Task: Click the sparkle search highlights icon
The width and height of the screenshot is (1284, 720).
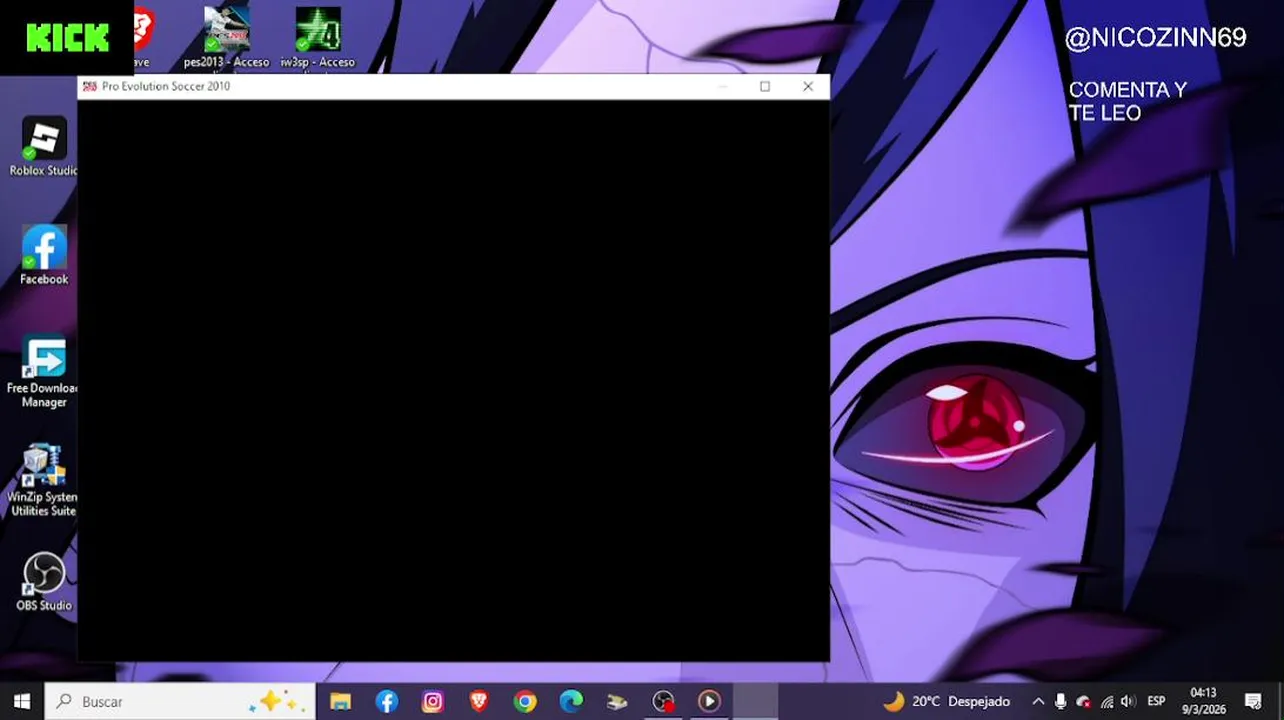Action: 275,701
